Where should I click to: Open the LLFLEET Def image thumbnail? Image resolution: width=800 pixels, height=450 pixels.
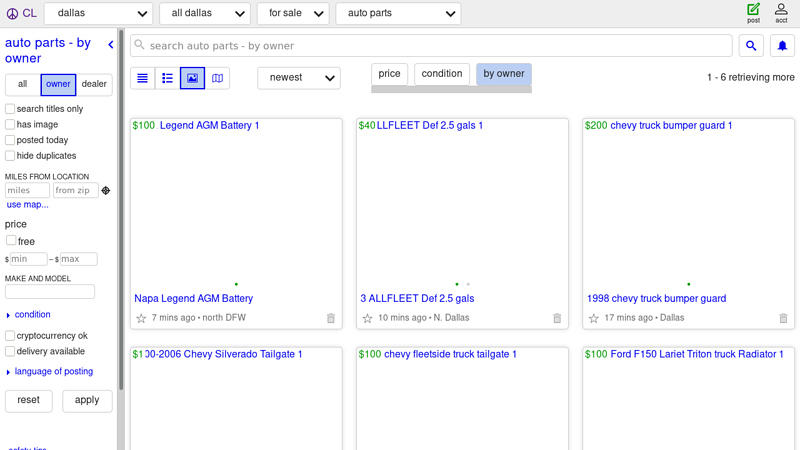click(x=462, y=207)
